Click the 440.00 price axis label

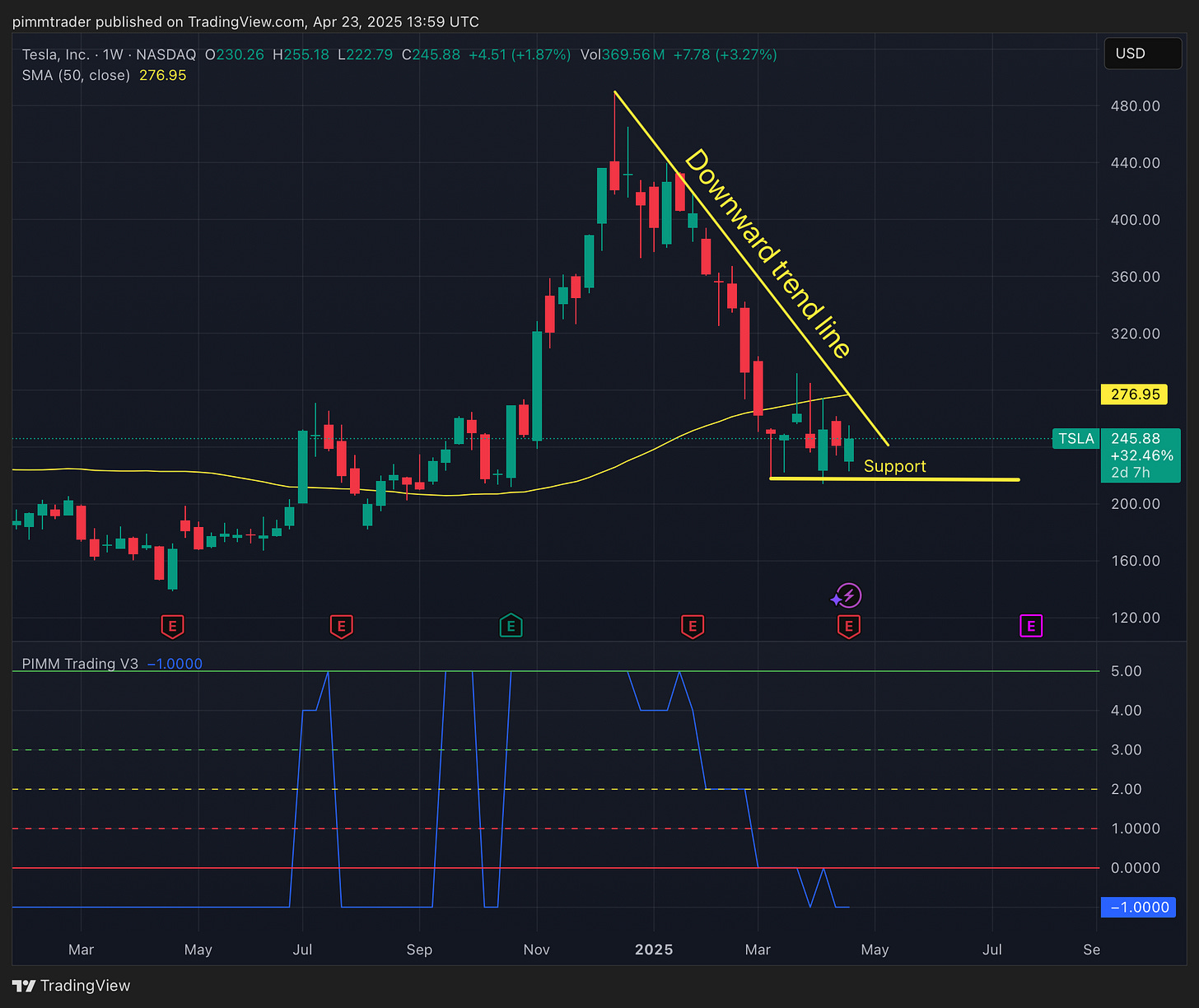(x=1136, y=163)
